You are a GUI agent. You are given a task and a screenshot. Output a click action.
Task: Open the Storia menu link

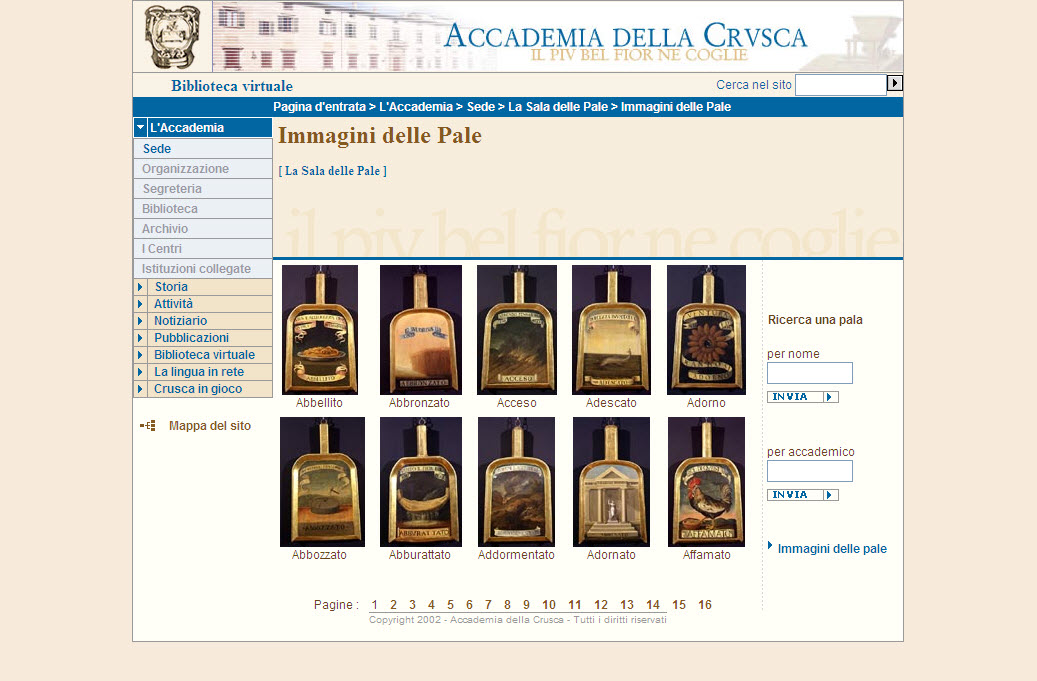tap(171, 287)
